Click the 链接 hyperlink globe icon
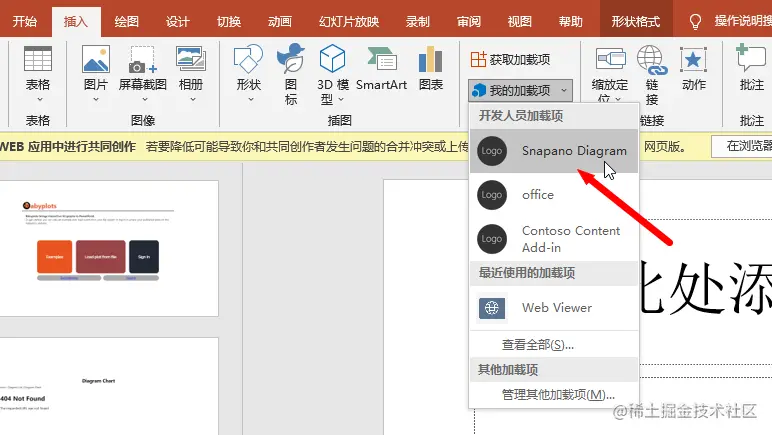 tap(652, 59)
